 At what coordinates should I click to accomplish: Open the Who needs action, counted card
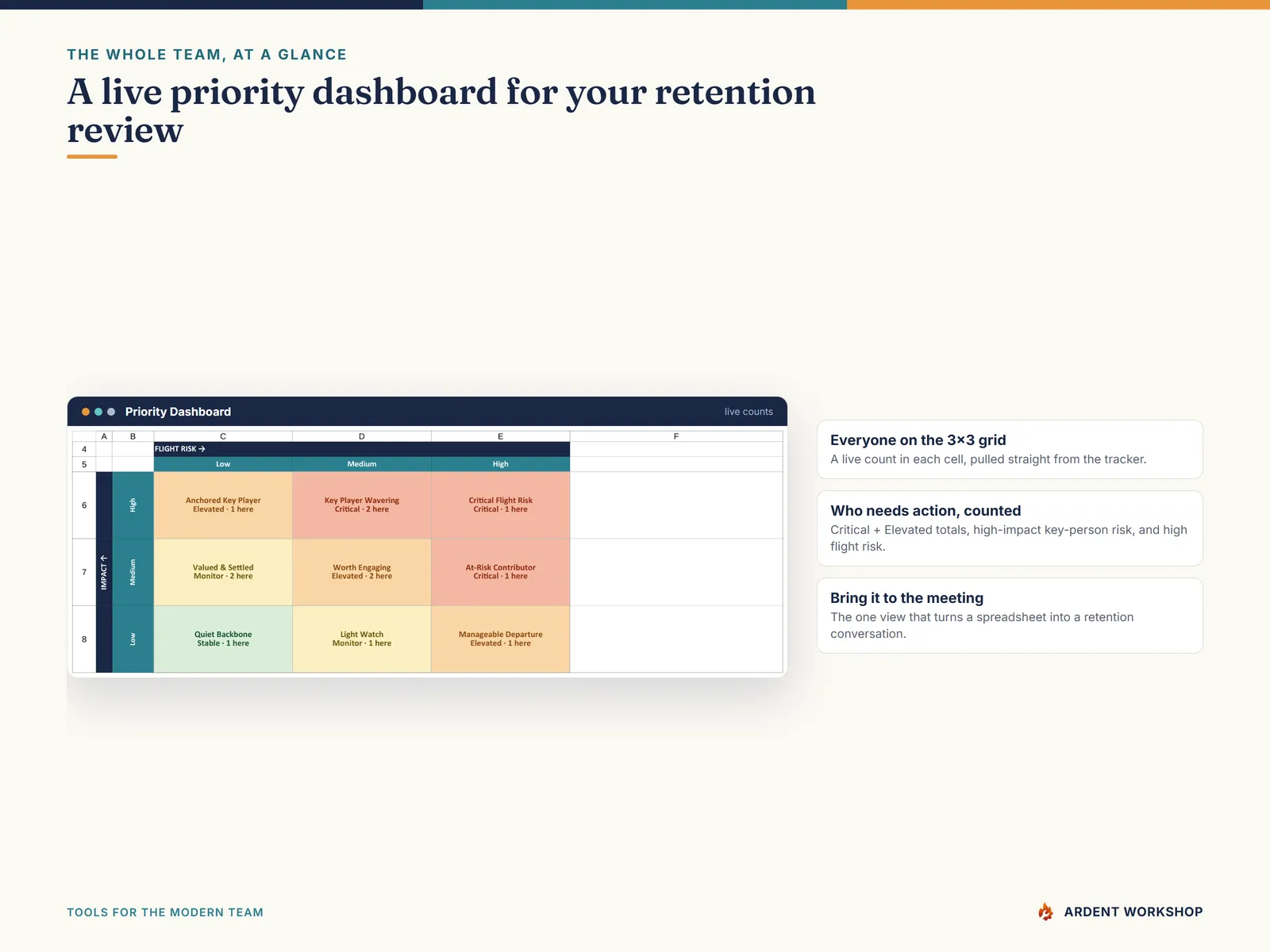(x=1010, y=528)
